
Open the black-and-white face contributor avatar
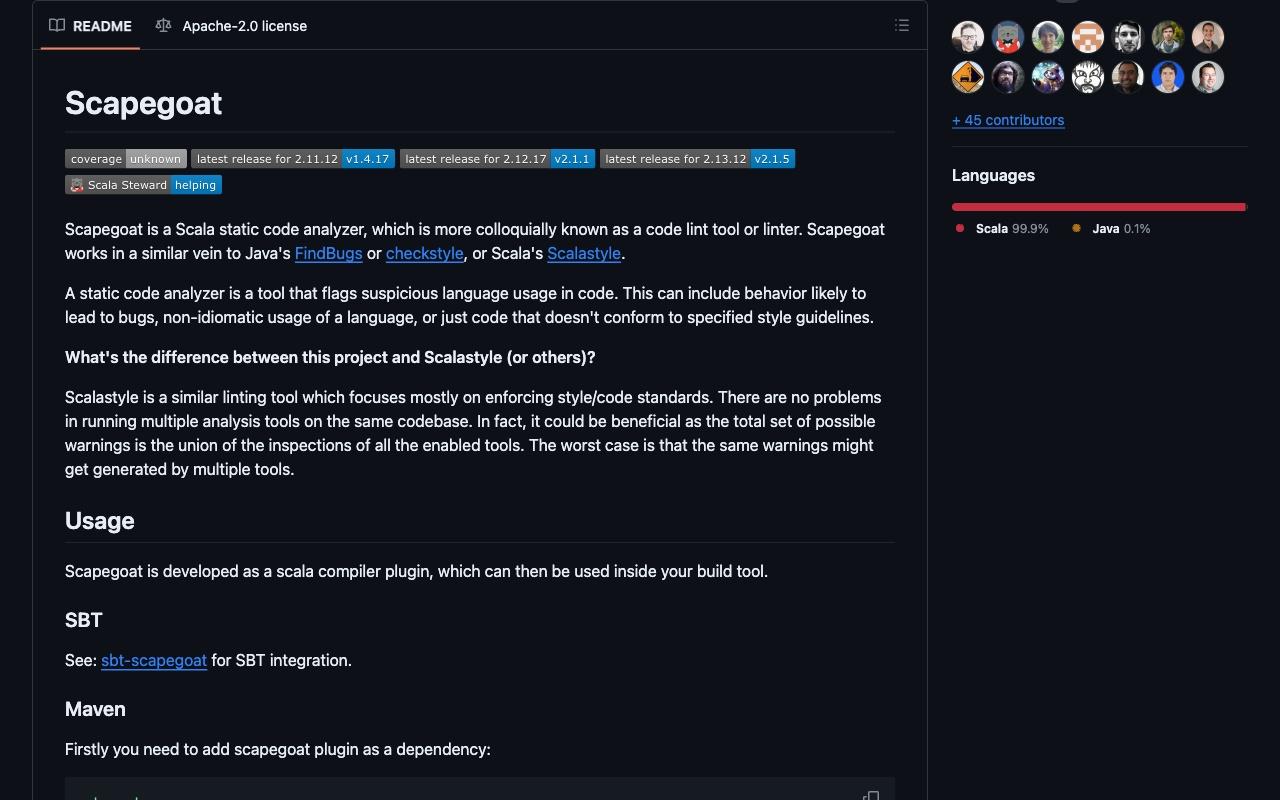click(1088, 77)
